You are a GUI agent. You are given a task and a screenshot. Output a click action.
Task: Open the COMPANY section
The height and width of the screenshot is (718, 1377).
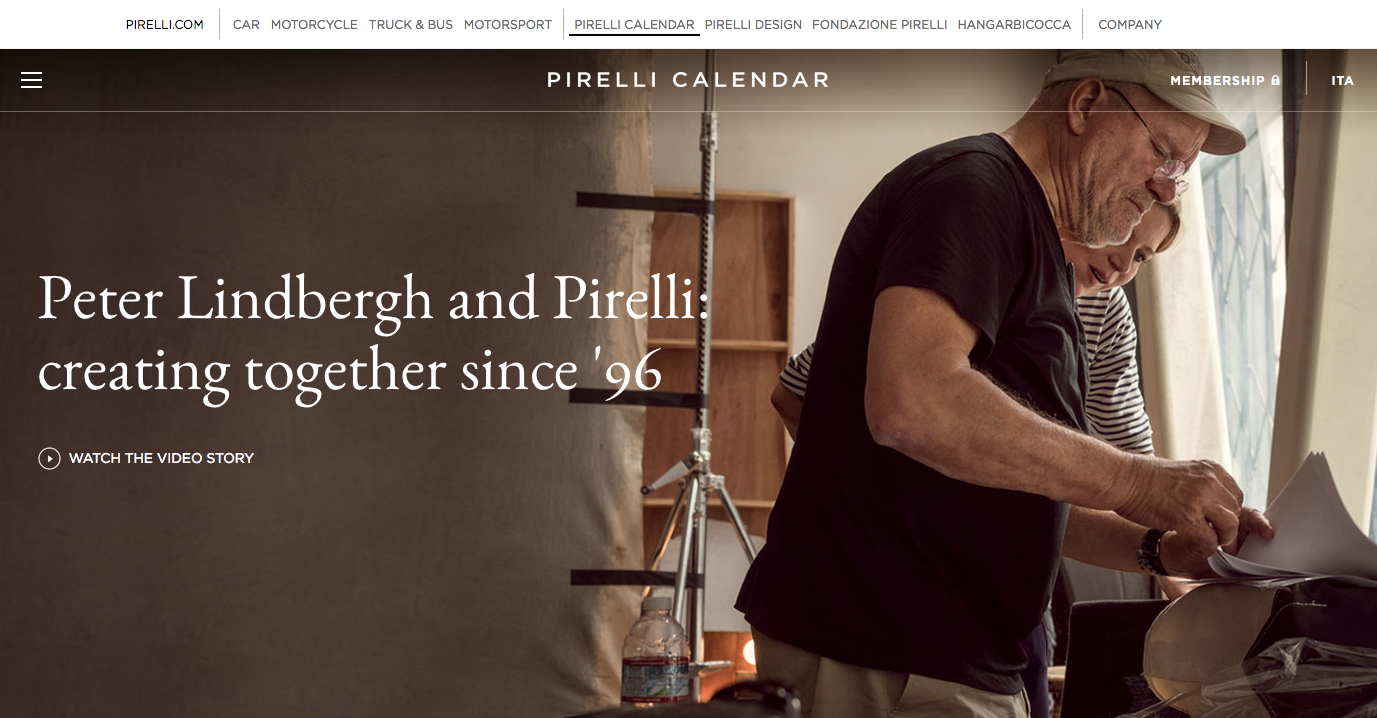coord(1130,24)
